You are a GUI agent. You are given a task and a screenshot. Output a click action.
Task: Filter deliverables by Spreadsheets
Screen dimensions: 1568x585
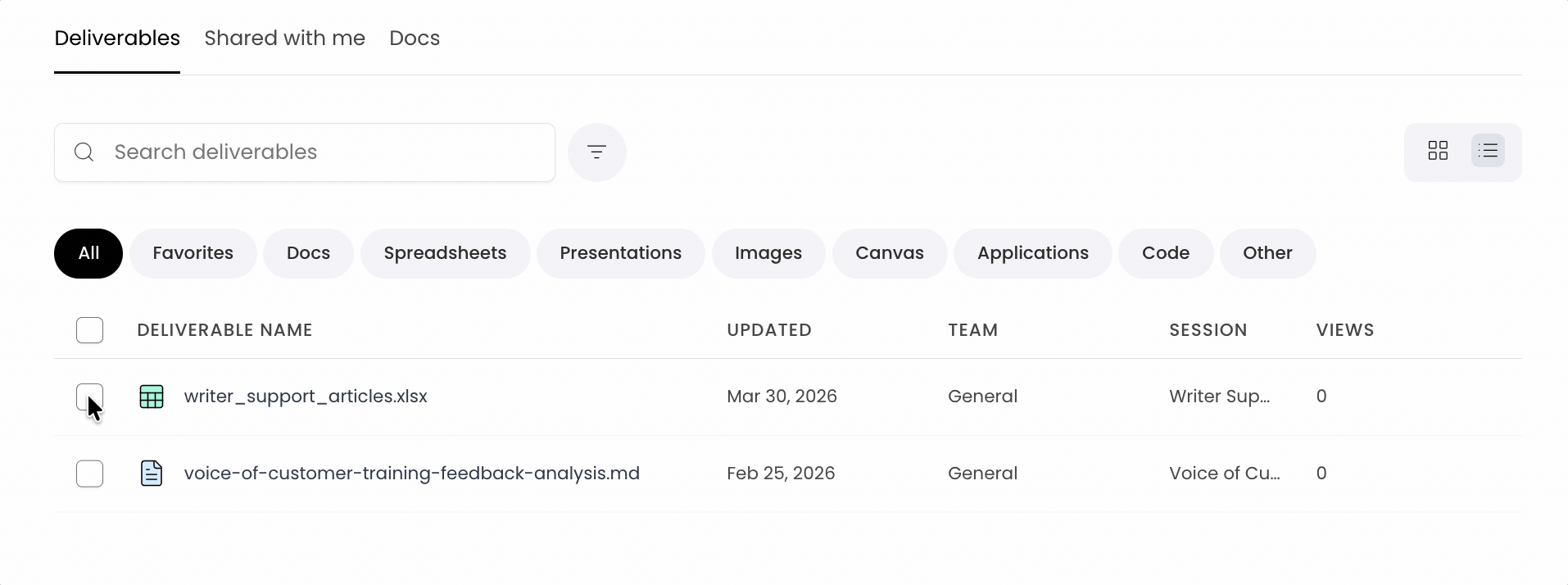(445, 253)
